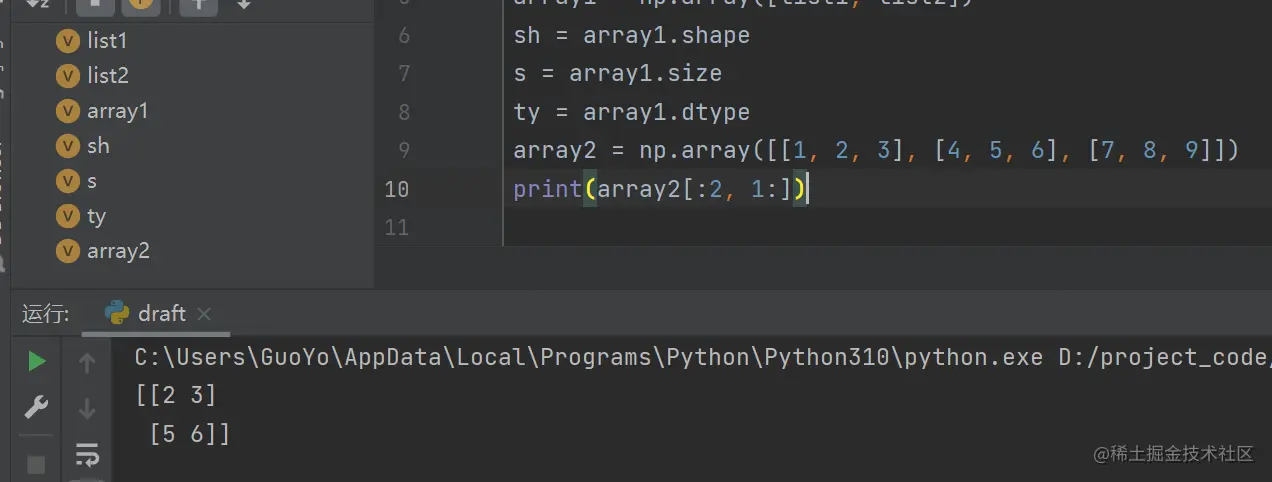Click line number 8 in the editor gutter
This screenshot has height=482, width=1272.
(x=404, y=112)
